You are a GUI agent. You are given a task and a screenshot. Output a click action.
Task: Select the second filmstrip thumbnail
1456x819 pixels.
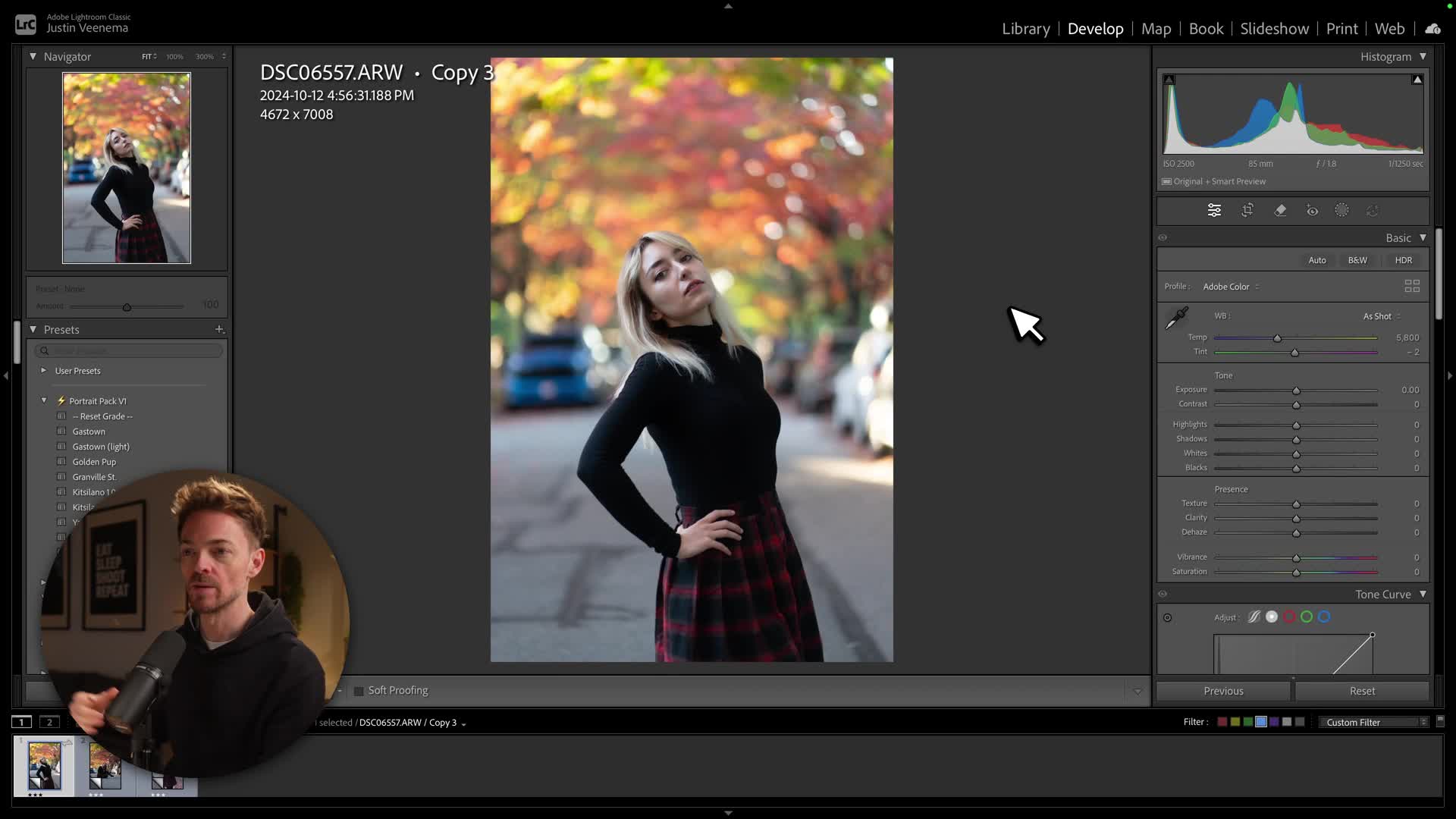(105, 766)
